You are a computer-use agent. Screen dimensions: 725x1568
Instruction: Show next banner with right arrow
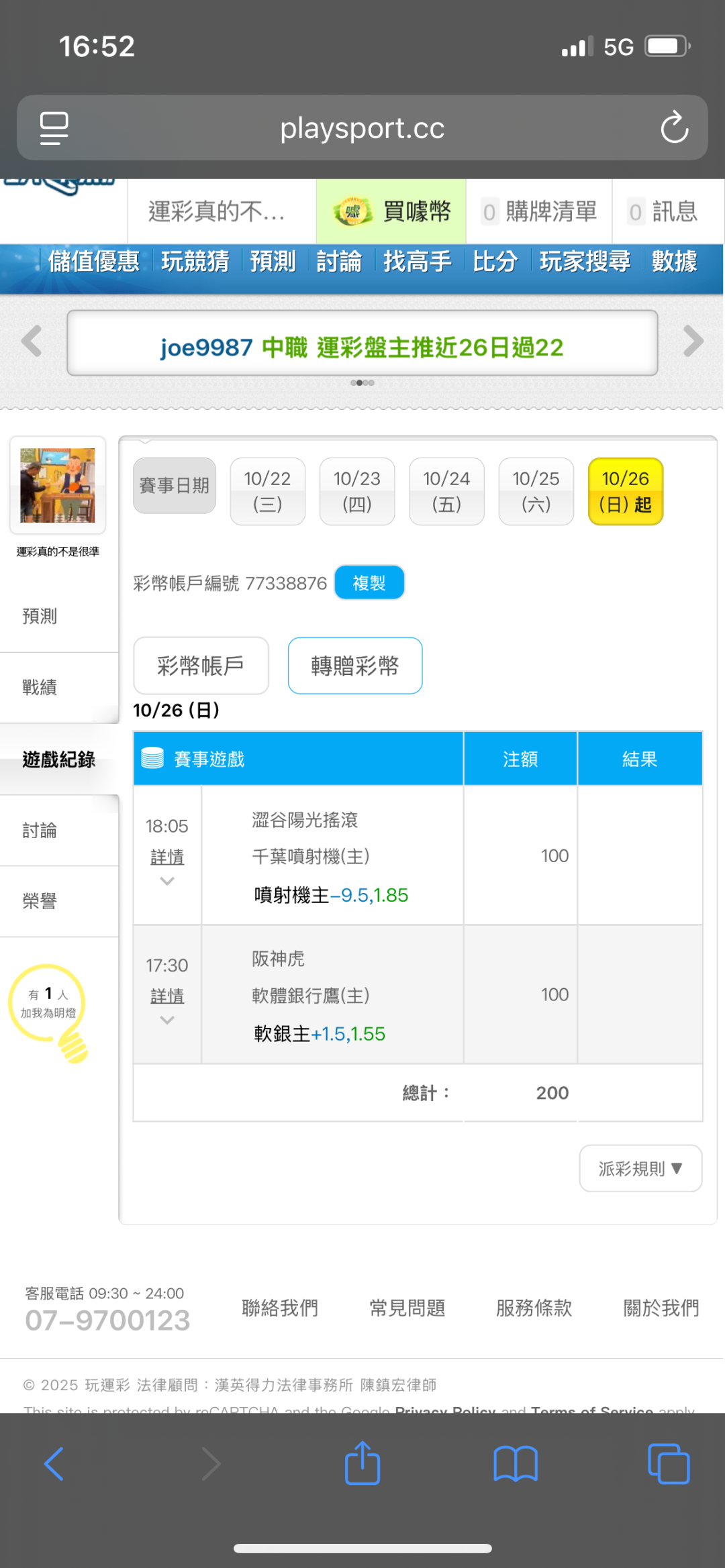tap(693, 341)
